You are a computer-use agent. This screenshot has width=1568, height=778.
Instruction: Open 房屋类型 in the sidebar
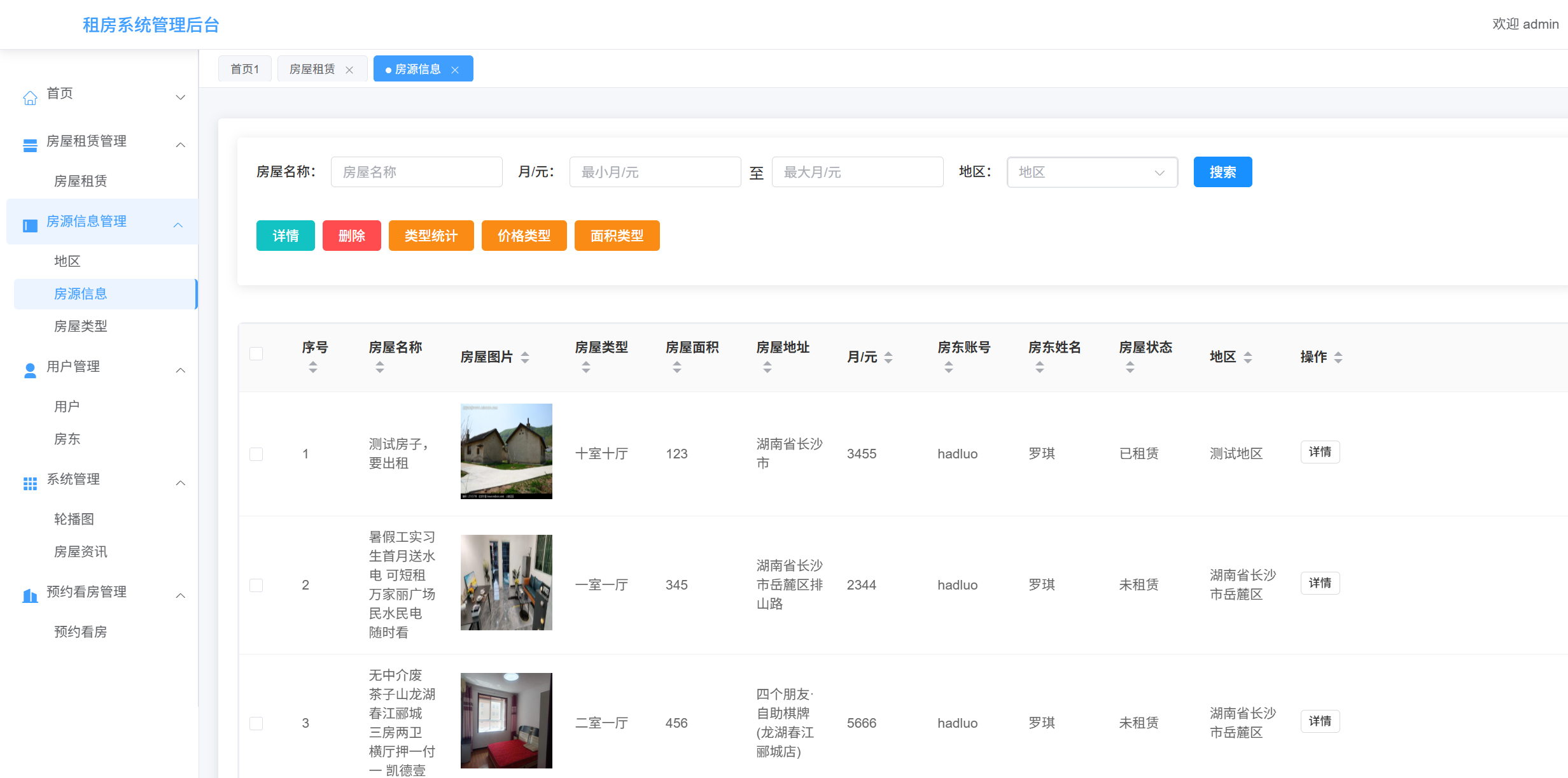click(x=81, y=327)
